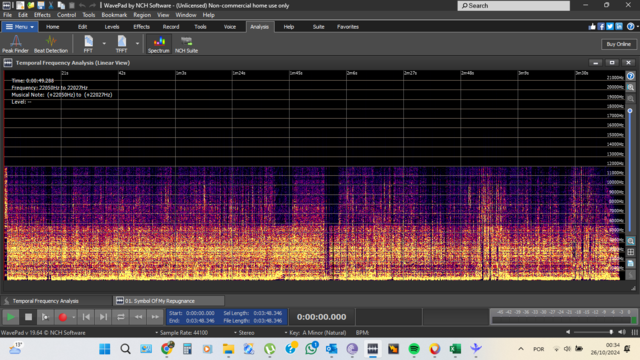Click the Cut scissors icon
This screenshot has height=360, width=640.
coord(51,5)
